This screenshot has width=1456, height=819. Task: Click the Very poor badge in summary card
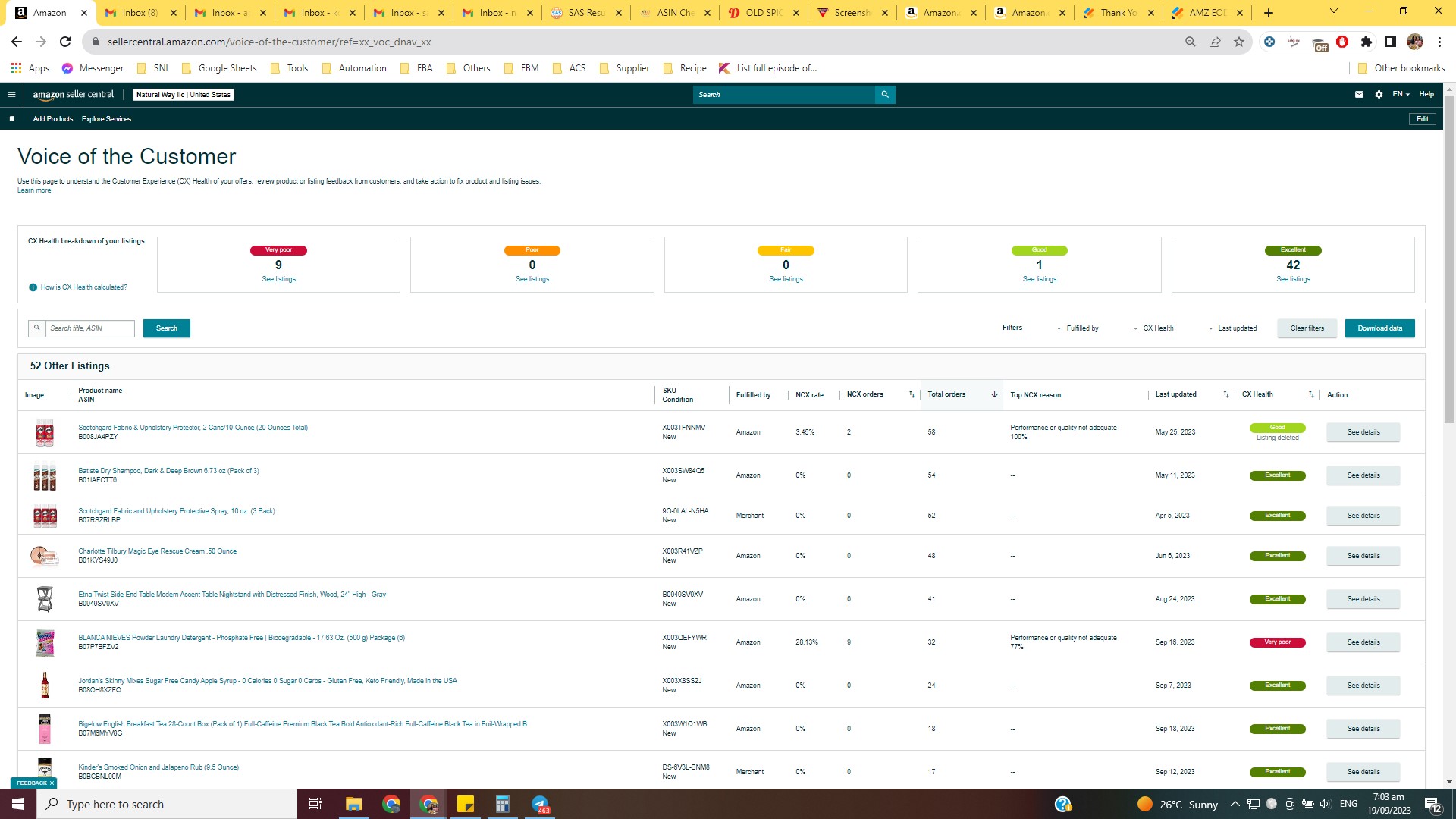tap(278, 250)
